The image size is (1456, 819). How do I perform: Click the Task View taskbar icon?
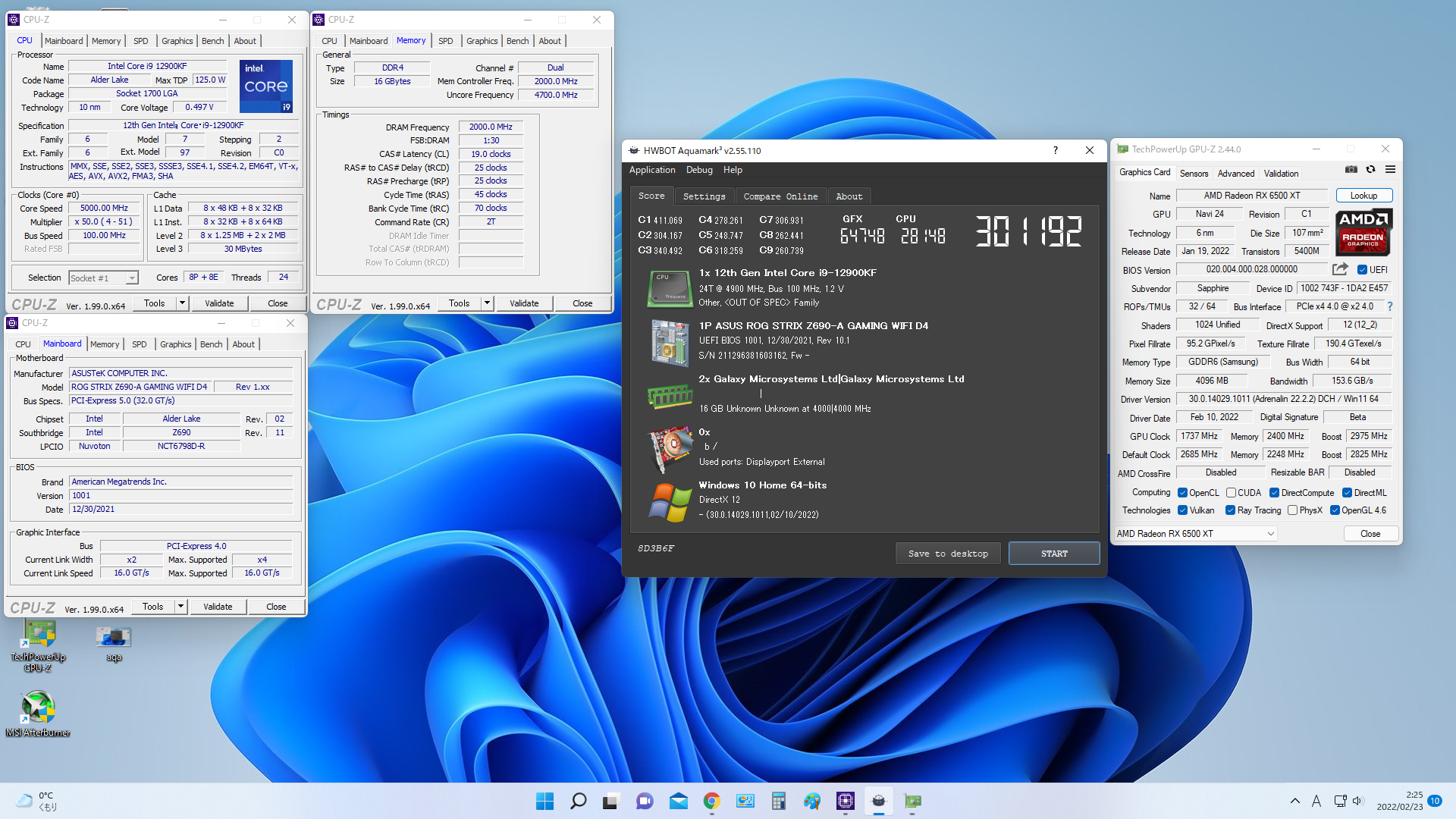[611, 801]
